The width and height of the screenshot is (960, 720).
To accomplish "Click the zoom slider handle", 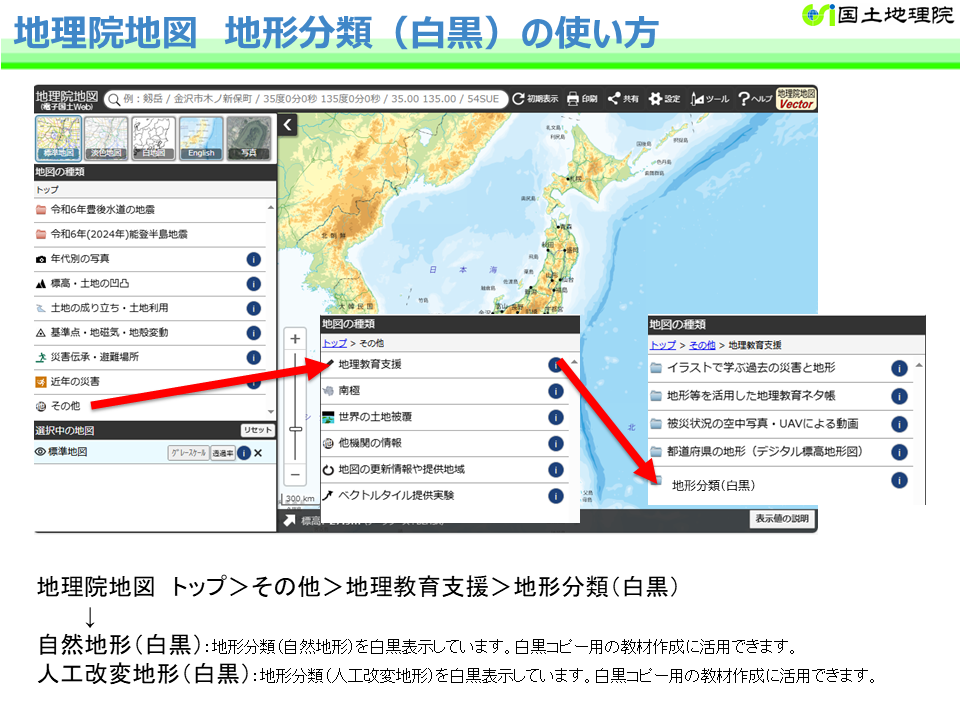I will click(295, 429).
